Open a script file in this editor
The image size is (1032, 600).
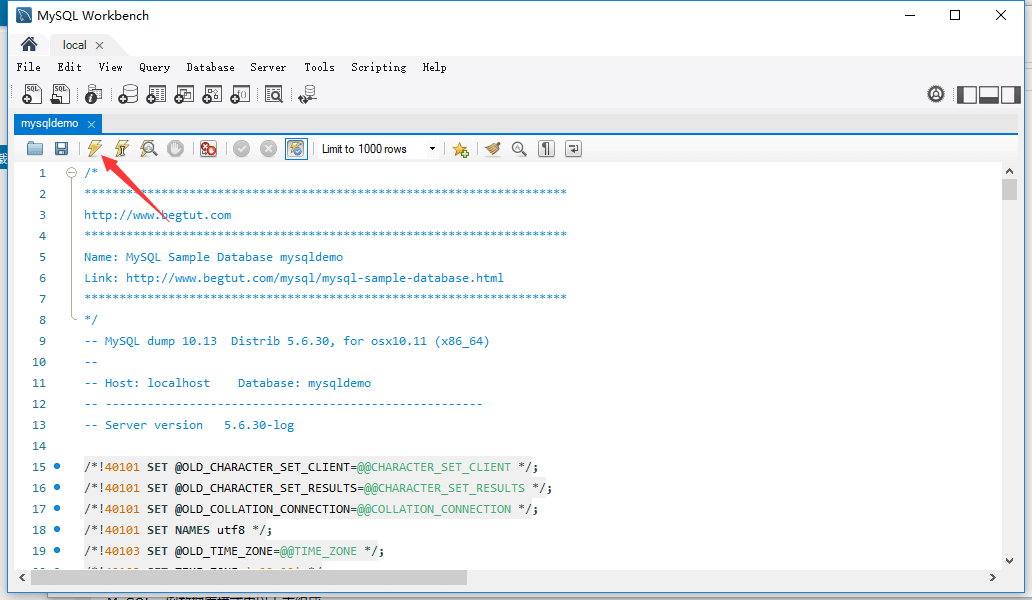click(x=35, y=149)
